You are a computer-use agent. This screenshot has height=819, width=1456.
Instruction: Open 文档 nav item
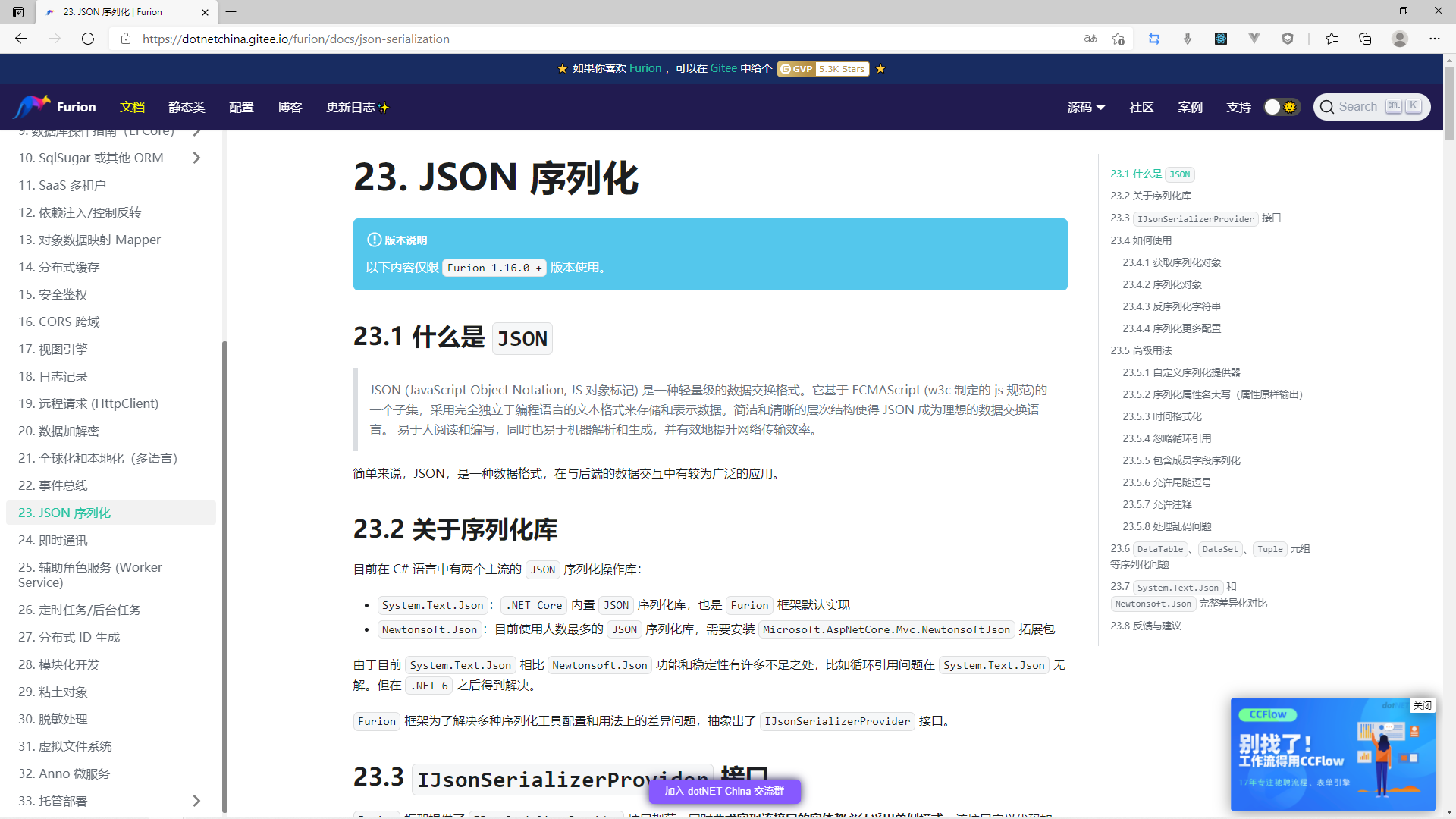click(132, 107)
